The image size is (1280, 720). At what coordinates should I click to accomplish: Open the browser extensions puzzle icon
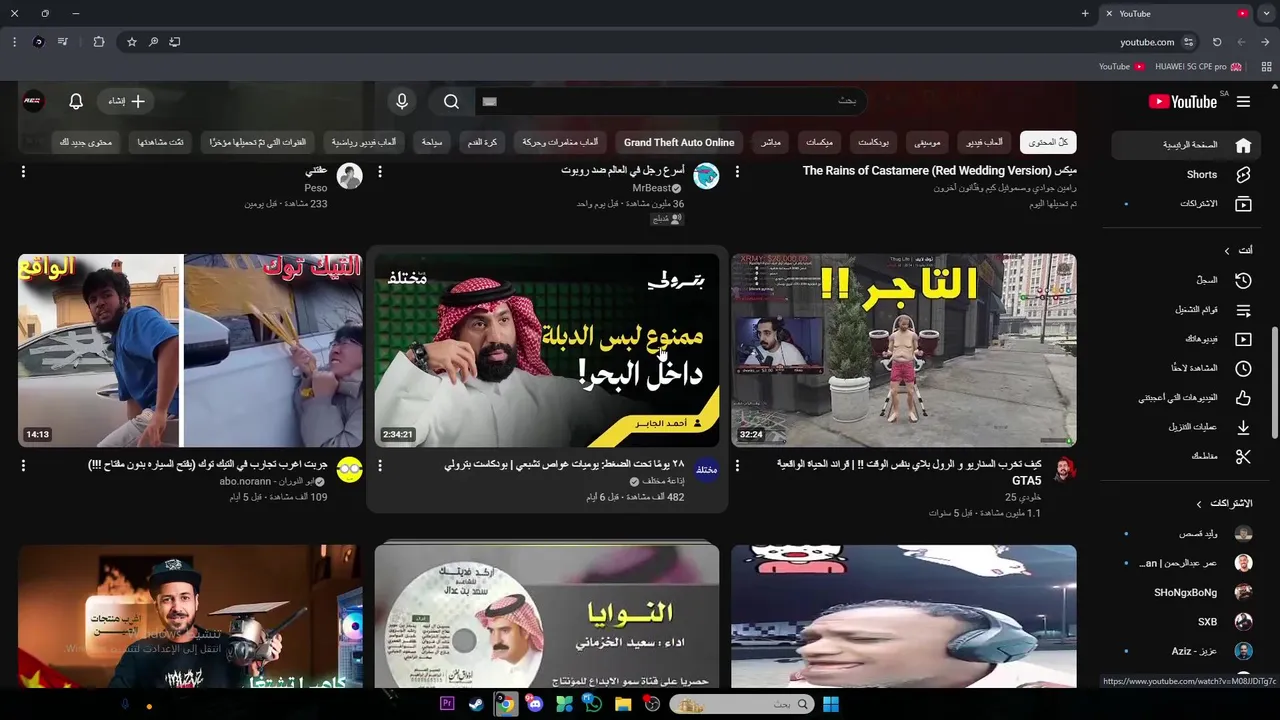coord(98,42)
